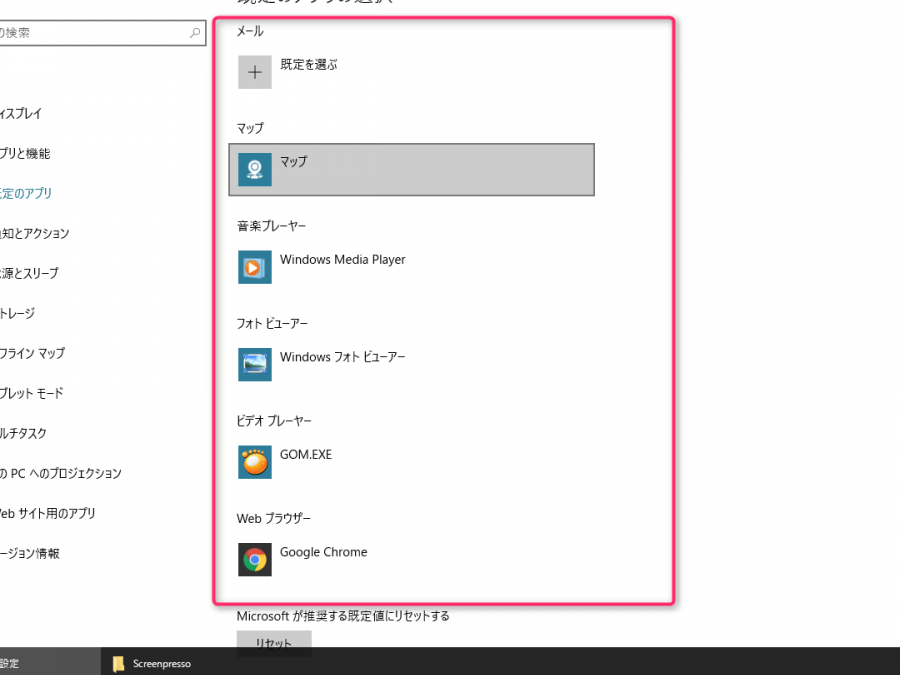Image resolution: width=900 pixels, height=675 pixels.
Task: Select 通知とアクション in the sidebar
Action: tap(35, 234)
